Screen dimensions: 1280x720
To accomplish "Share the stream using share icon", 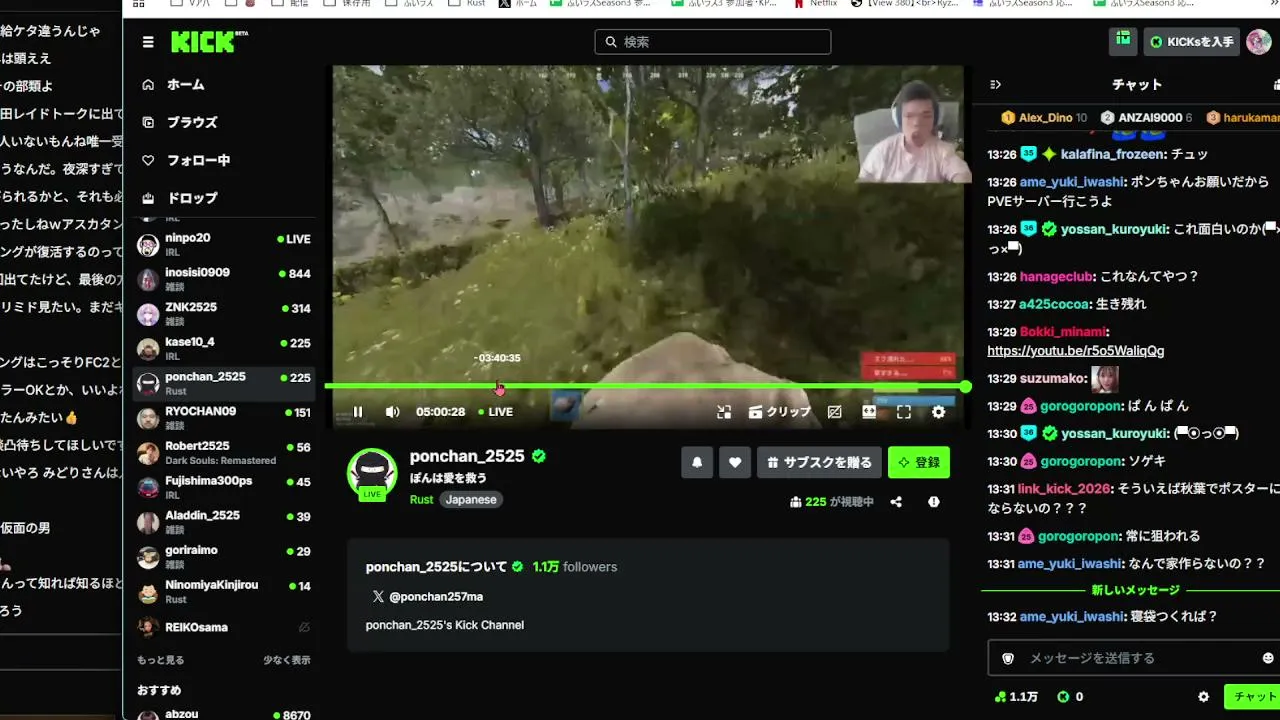I will pos(896,502).
